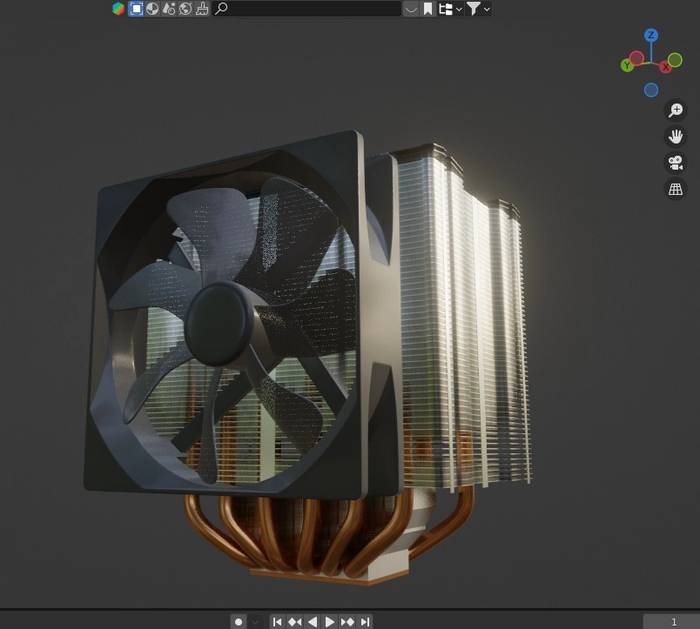This screenshot has width=700, height=629.
Task: Click the zoom magnifier viewport button
Action: tap(675, 110)
